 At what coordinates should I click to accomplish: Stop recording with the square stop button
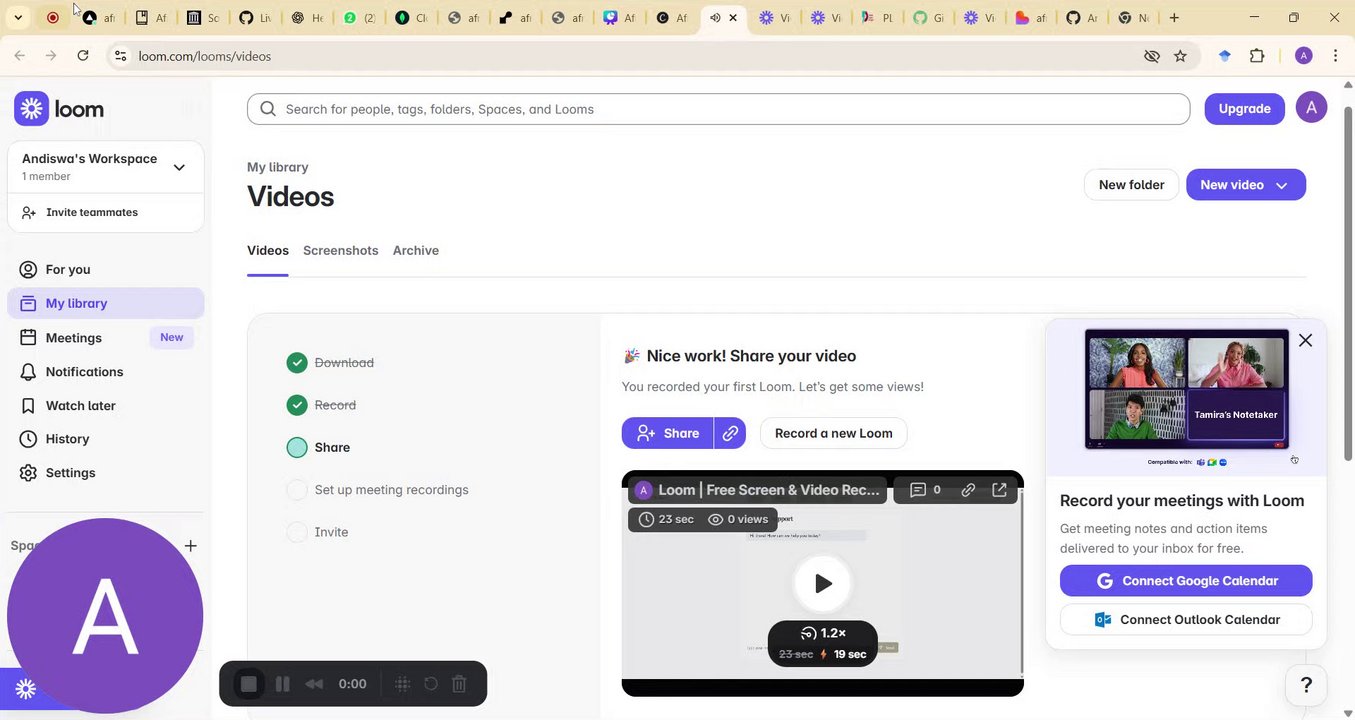249,684
